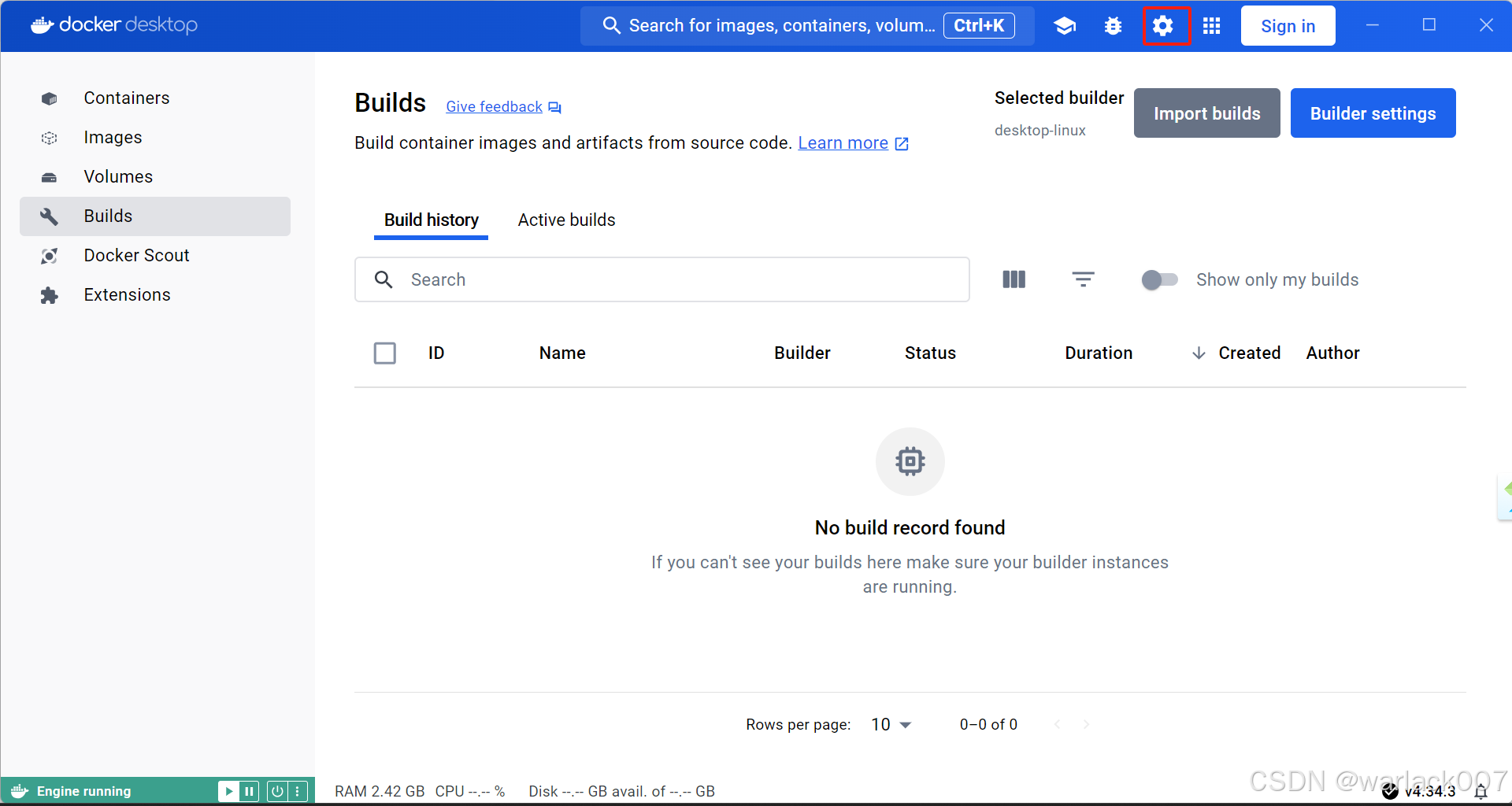Viewport: 1512px width, 806px height.
Task: Open the engine more options menu
Action: pyautogui.click(x=298, y=791)
